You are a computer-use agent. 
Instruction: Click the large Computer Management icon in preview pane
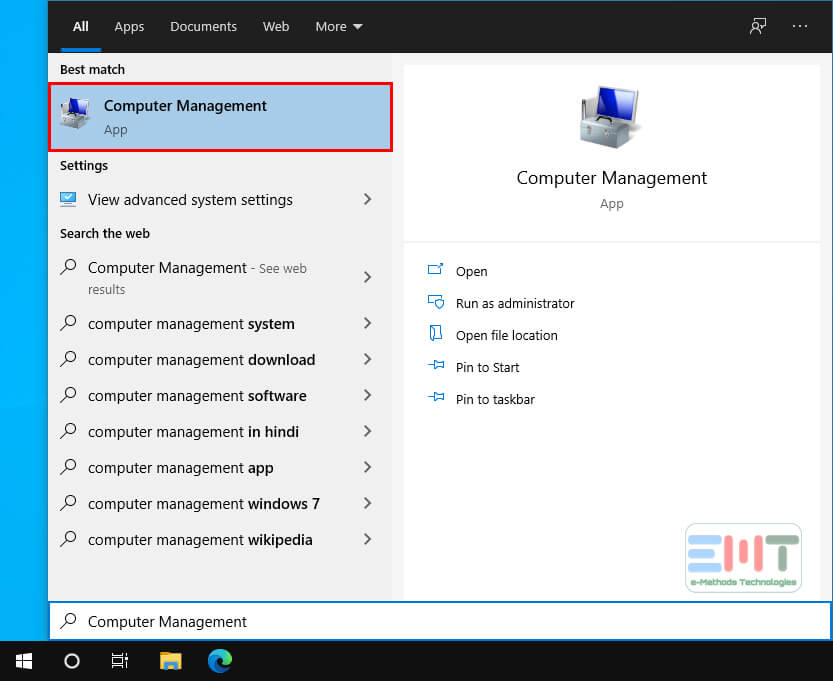click(611, 116)
